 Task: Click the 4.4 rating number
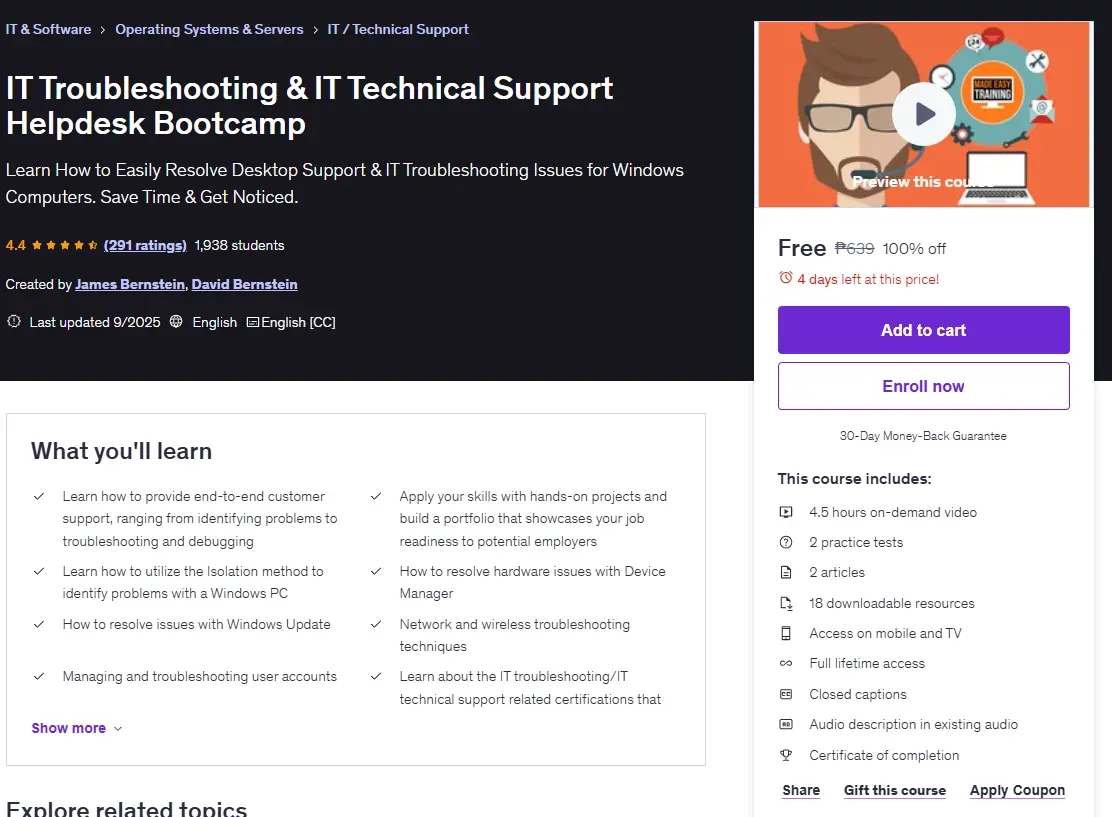point(16,245)
